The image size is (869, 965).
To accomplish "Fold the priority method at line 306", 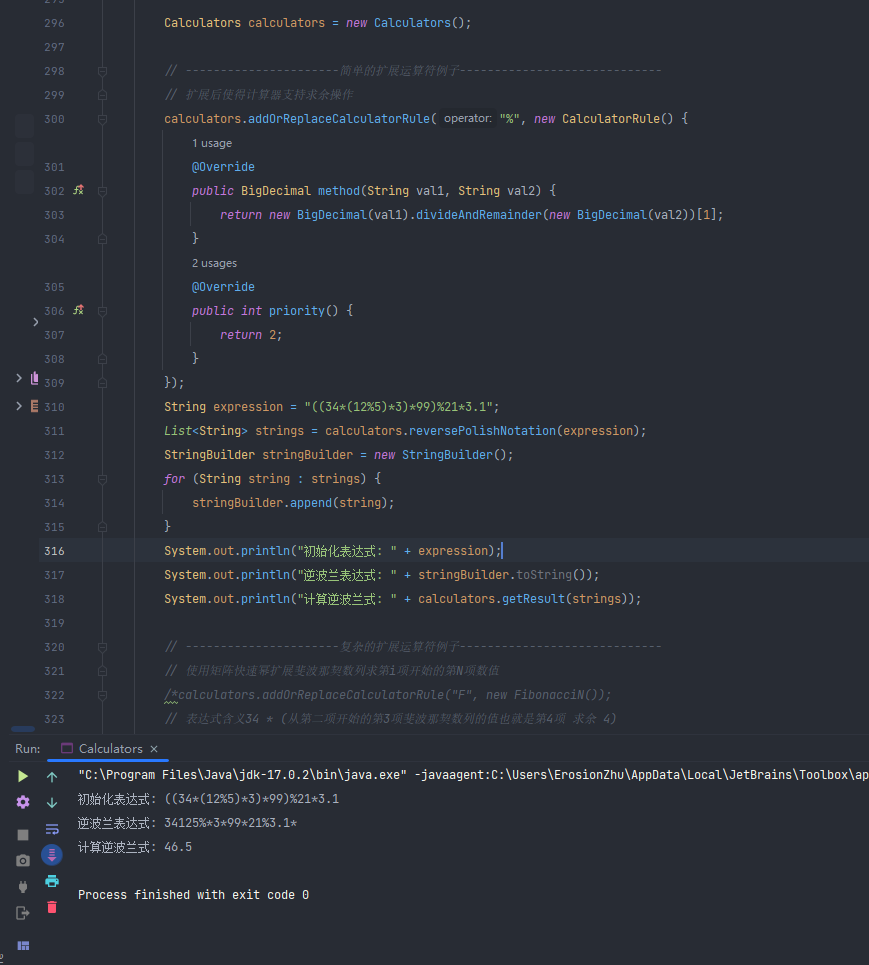I will click(x=102, y=311).
